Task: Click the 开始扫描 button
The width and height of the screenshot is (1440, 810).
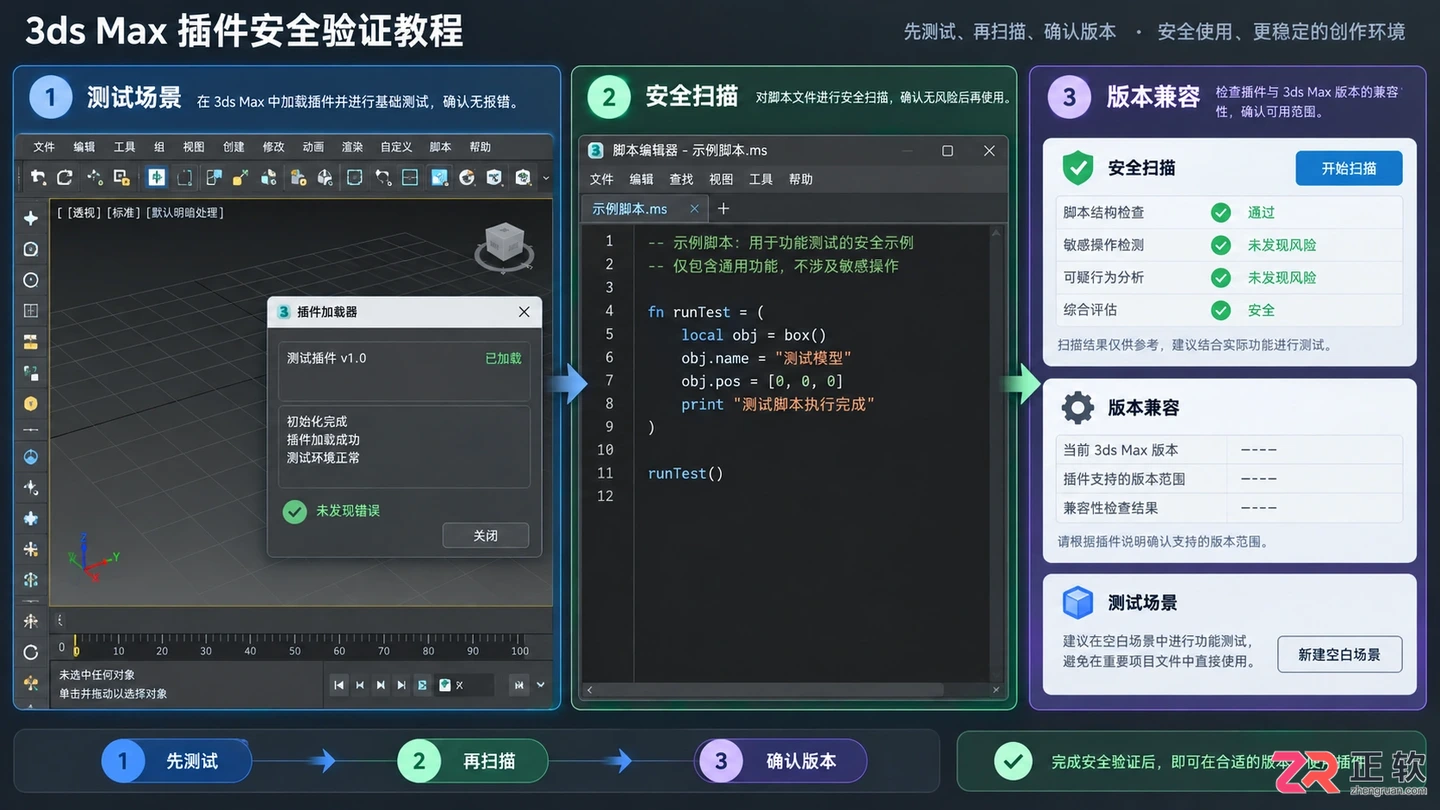Action: click(1349, 168)
